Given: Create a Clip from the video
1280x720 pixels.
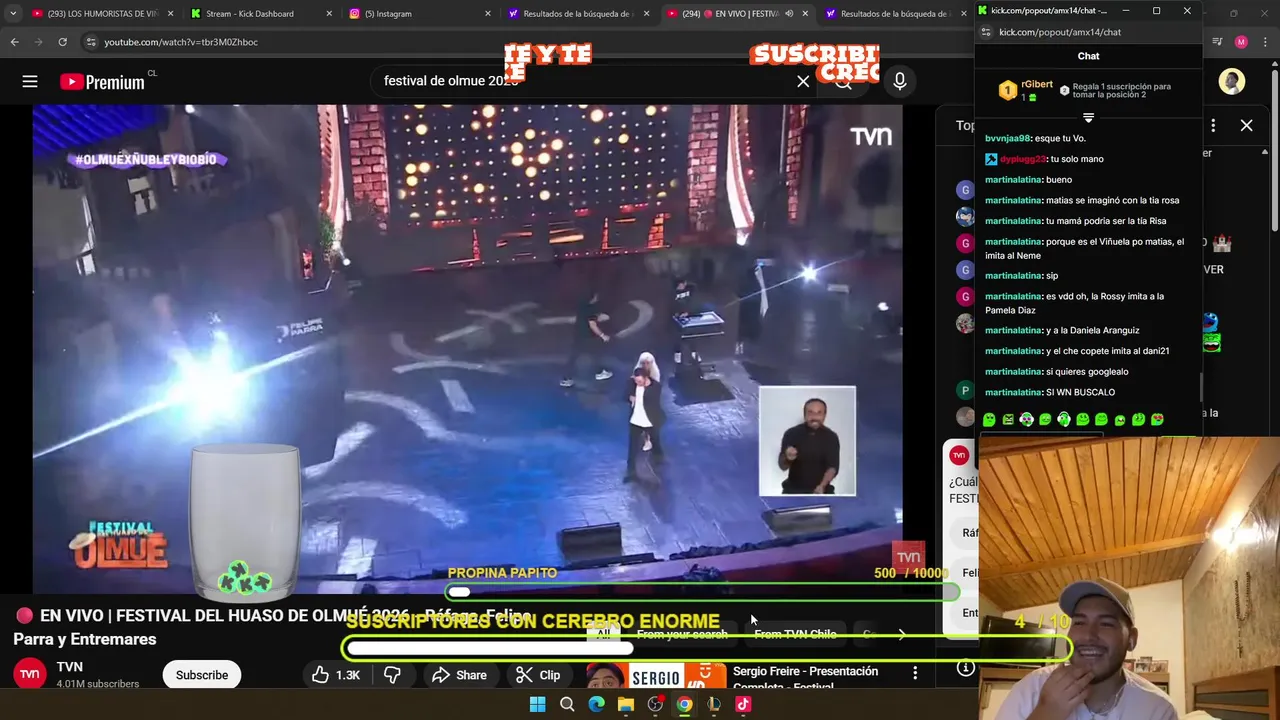Looking at the screenshot, I should point(538,675).
